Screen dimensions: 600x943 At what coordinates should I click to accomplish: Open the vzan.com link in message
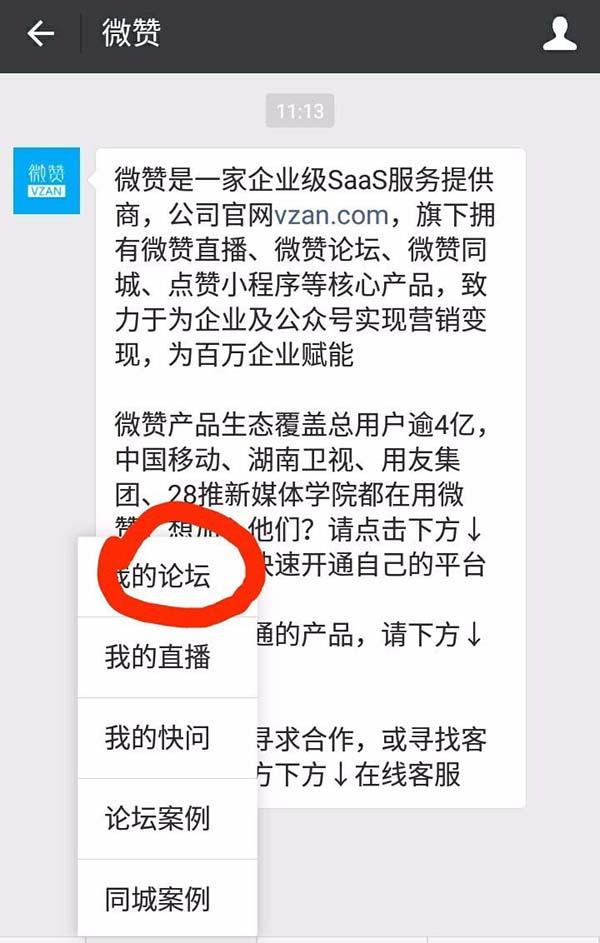coord(331,215)
